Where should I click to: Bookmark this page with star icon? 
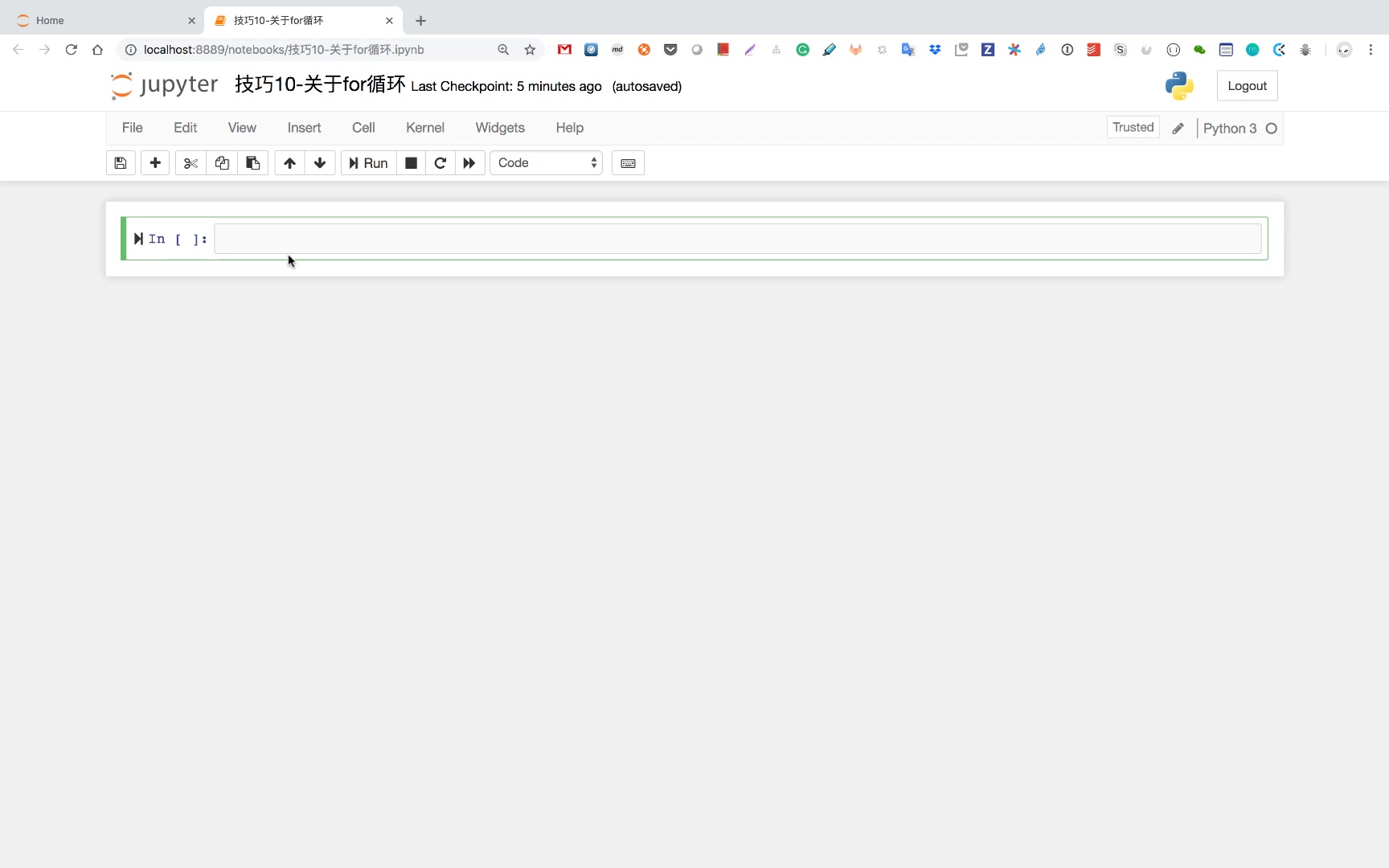[530, 50]
